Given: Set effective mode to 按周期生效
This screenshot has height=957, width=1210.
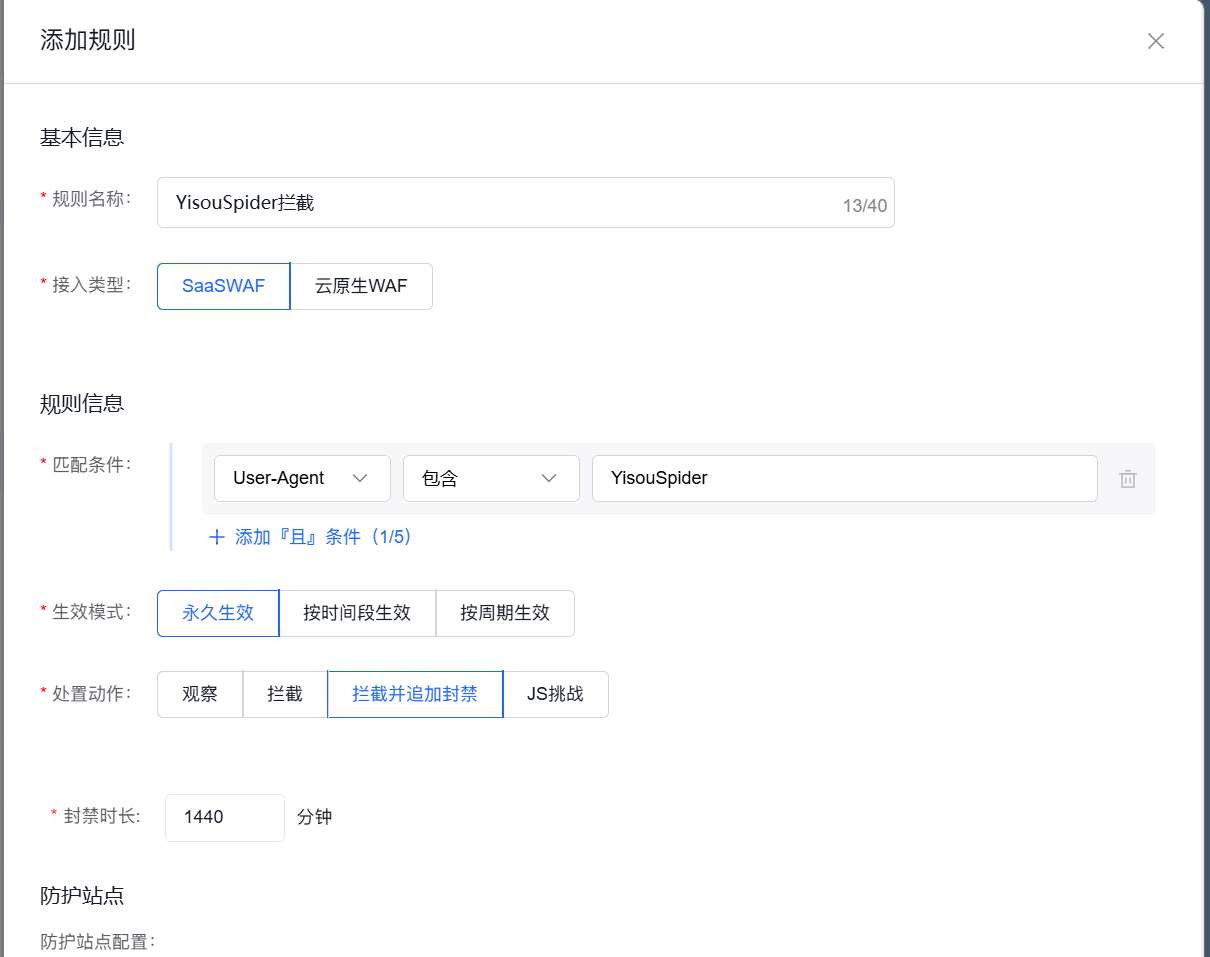Looking at the screenshot, I should [x=505, y=613].
